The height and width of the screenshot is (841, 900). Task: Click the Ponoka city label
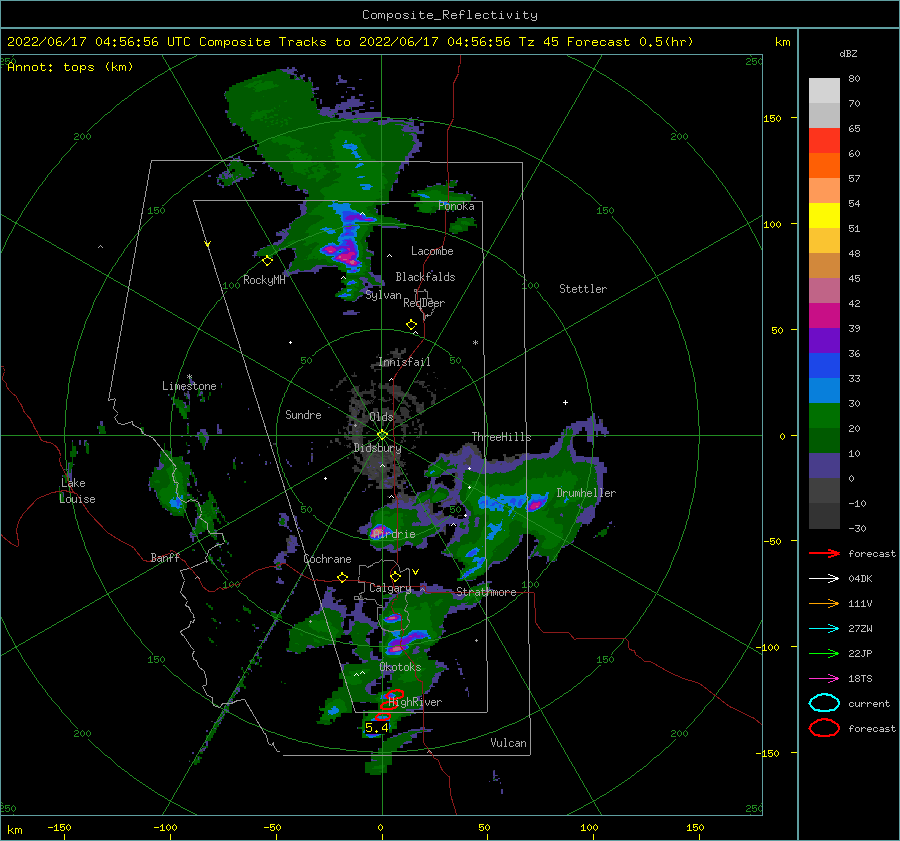point(456,207)
